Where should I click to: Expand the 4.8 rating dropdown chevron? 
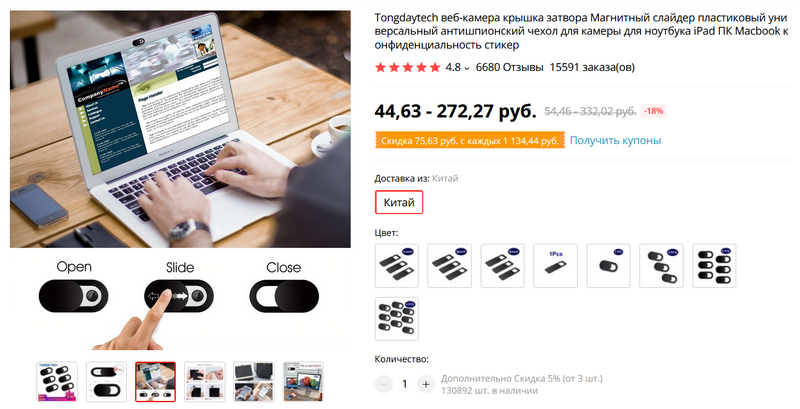point(466,68)
